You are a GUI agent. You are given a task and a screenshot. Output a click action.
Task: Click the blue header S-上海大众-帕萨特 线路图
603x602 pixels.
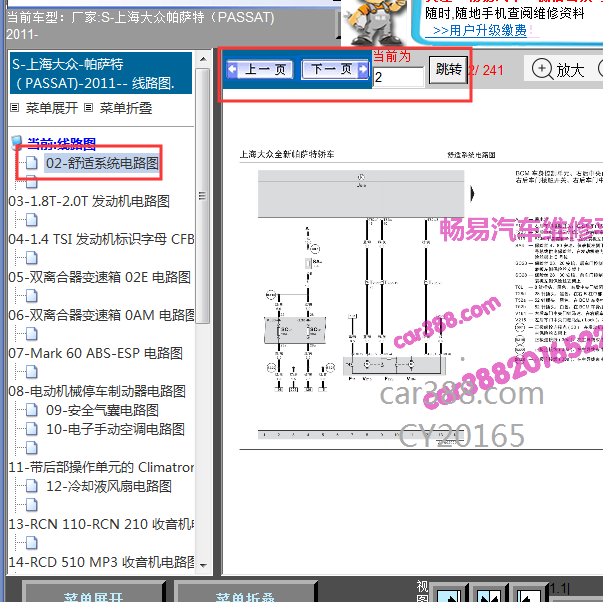(x=100, y=73)
